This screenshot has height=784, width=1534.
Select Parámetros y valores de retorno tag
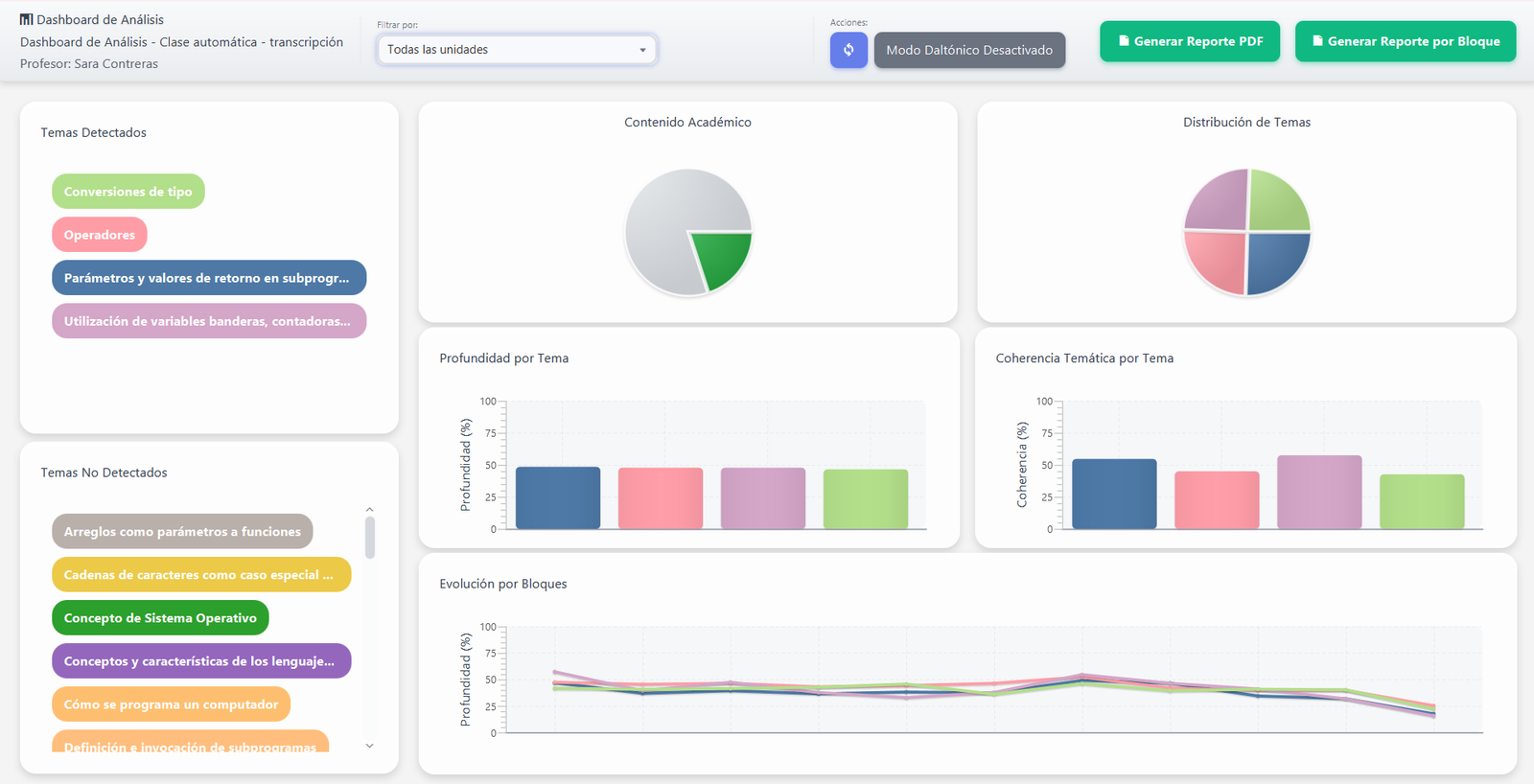(209, 278)
